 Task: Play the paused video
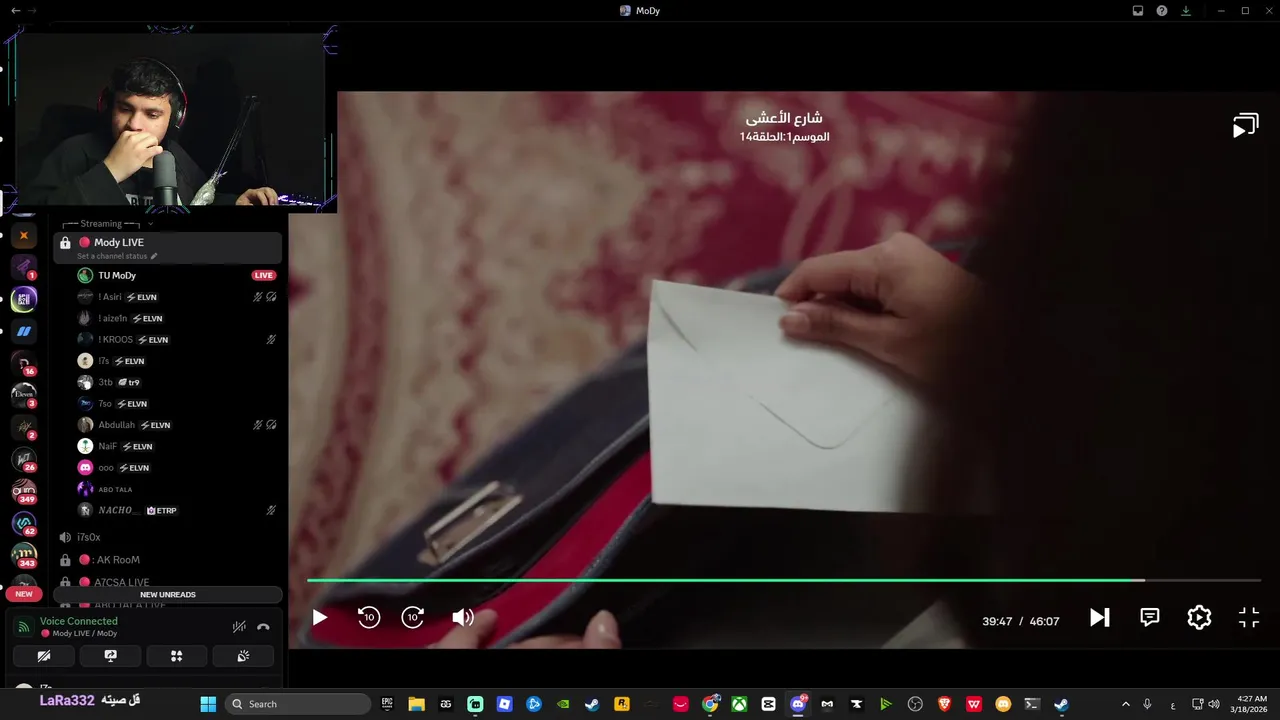pos(320,618)
